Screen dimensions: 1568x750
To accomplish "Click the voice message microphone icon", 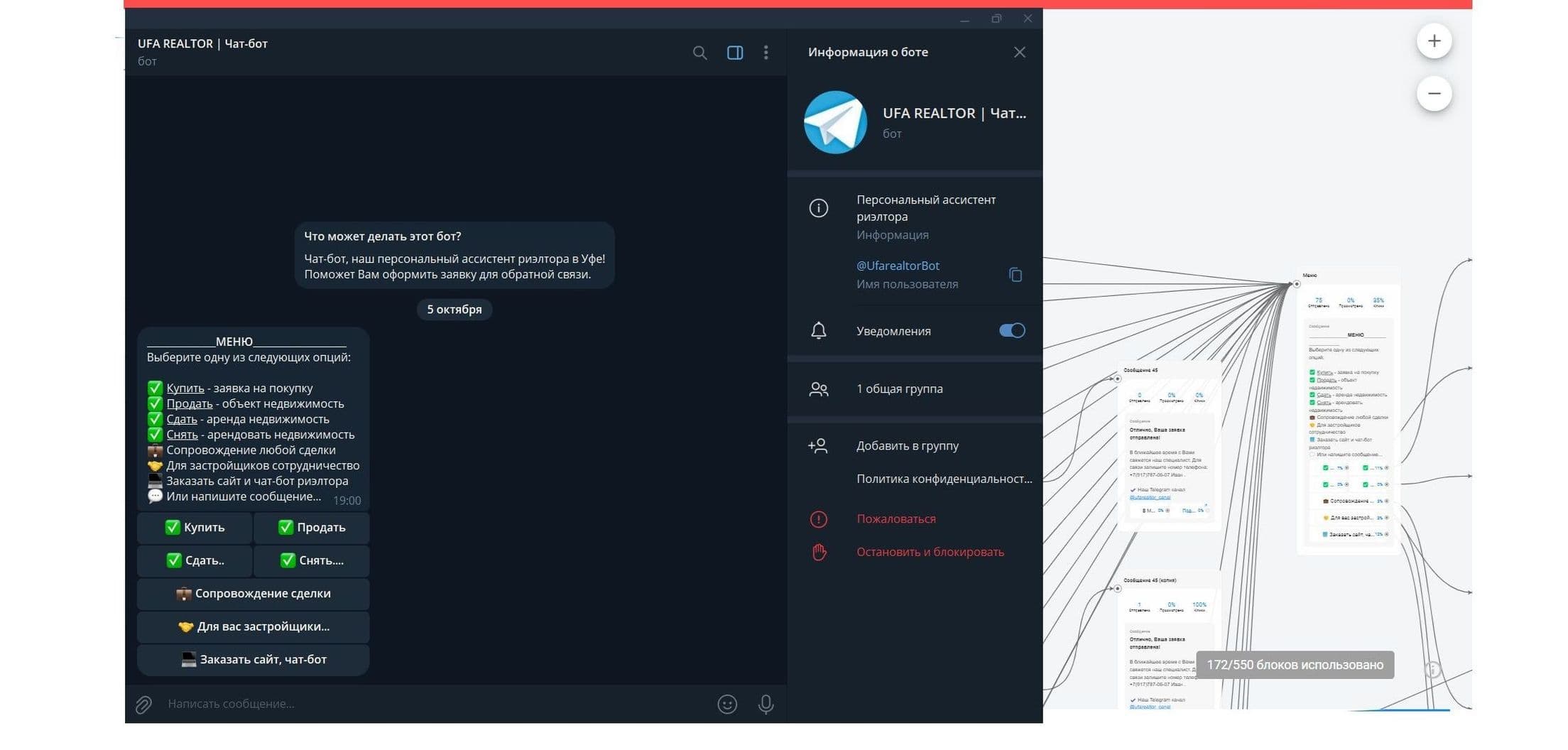I will coord(766,705).
